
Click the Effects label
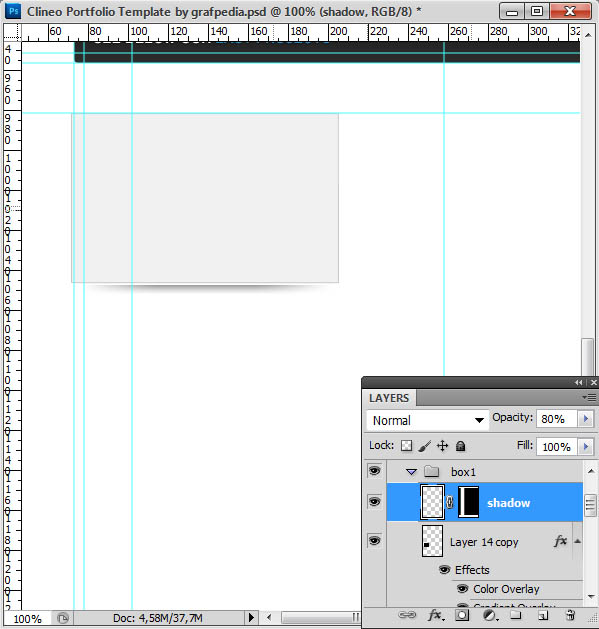tap(472, 570)
